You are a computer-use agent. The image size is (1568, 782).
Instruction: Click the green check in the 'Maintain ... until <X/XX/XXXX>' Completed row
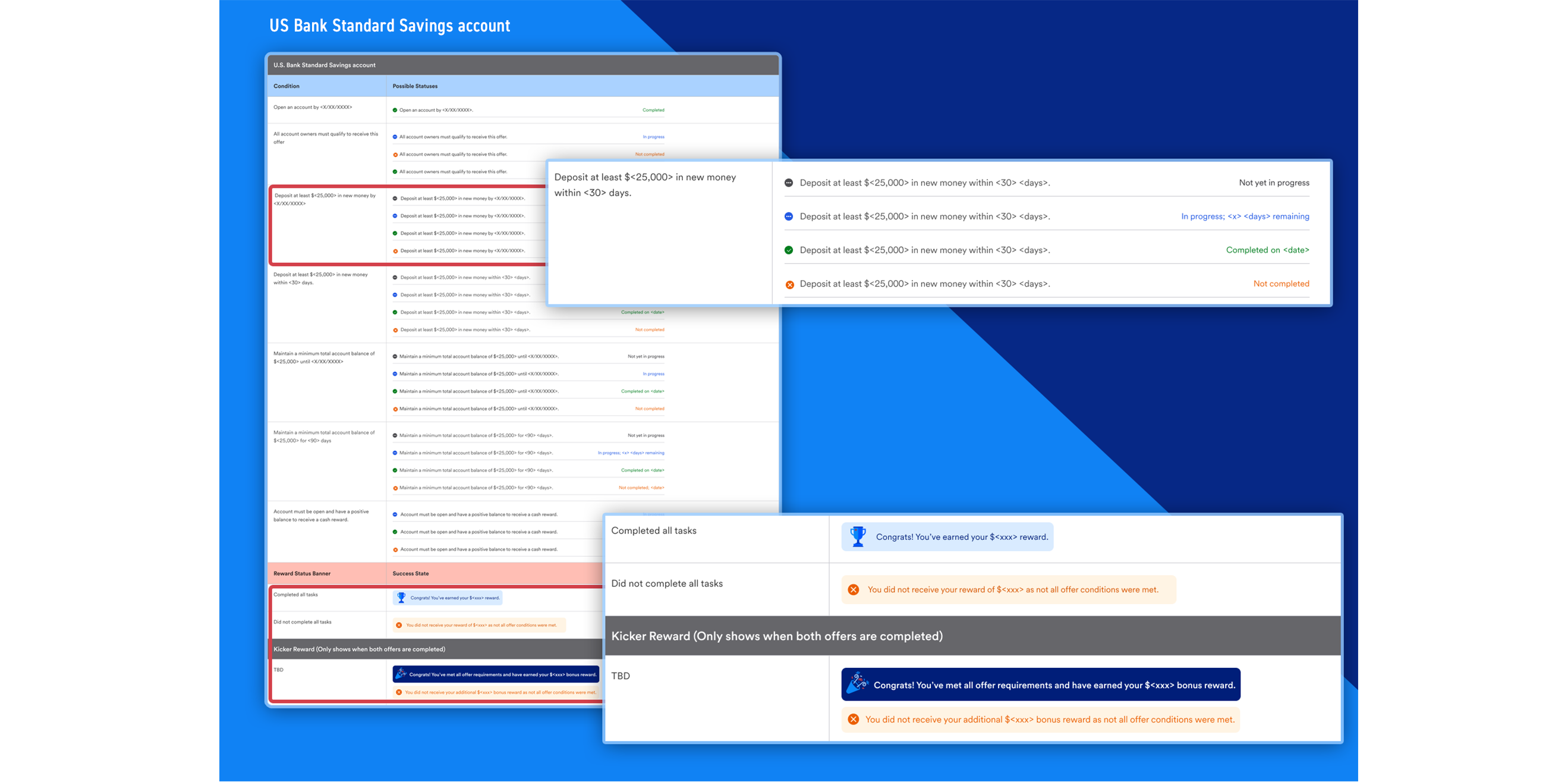click(395, 392)
